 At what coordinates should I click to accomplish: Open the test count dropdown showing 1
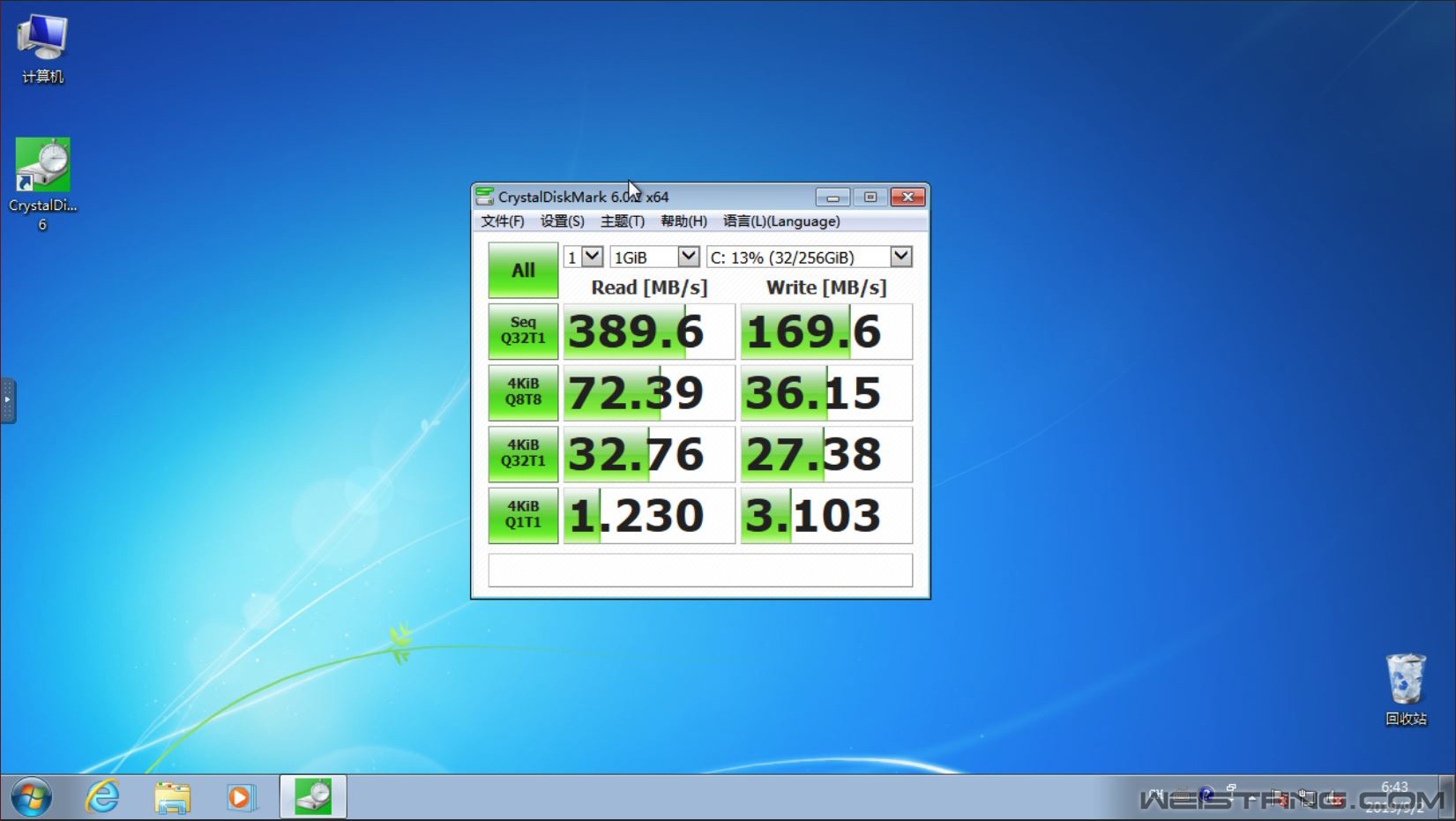583,257
